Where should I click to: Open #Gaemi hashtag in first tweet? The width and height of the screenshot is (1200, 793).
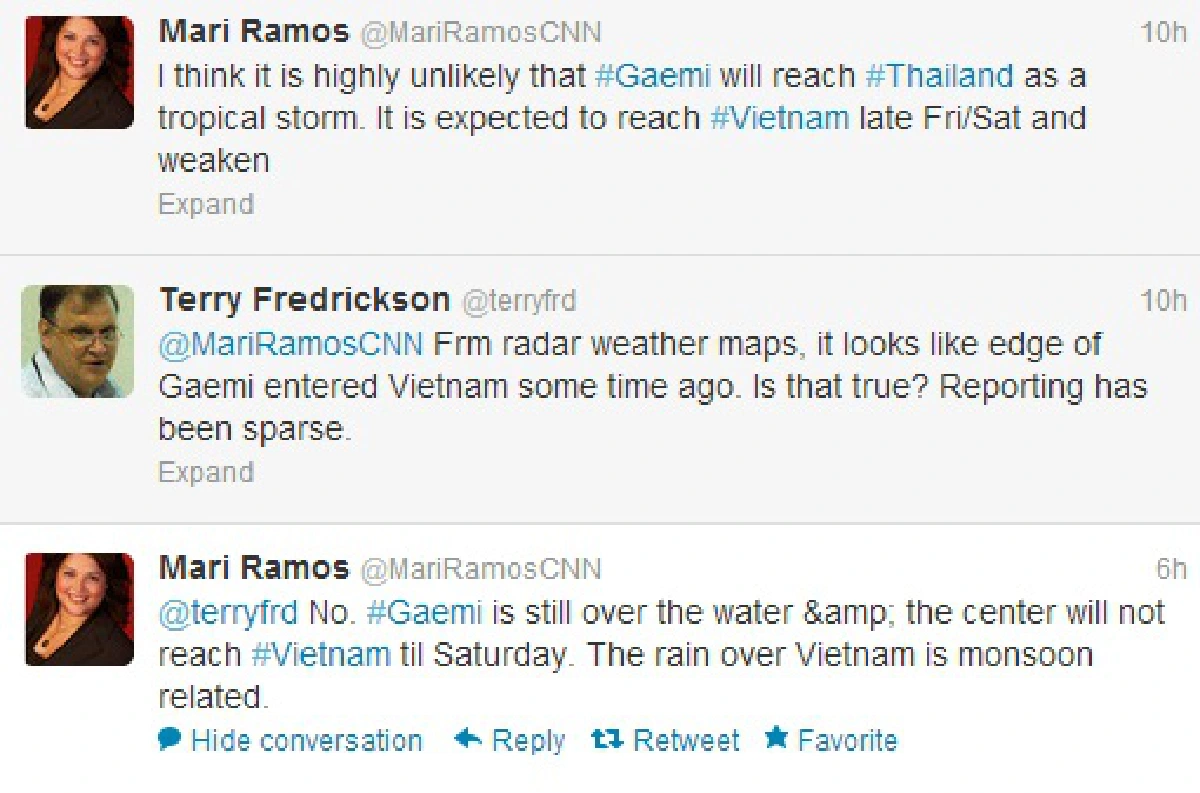[652, 75]
